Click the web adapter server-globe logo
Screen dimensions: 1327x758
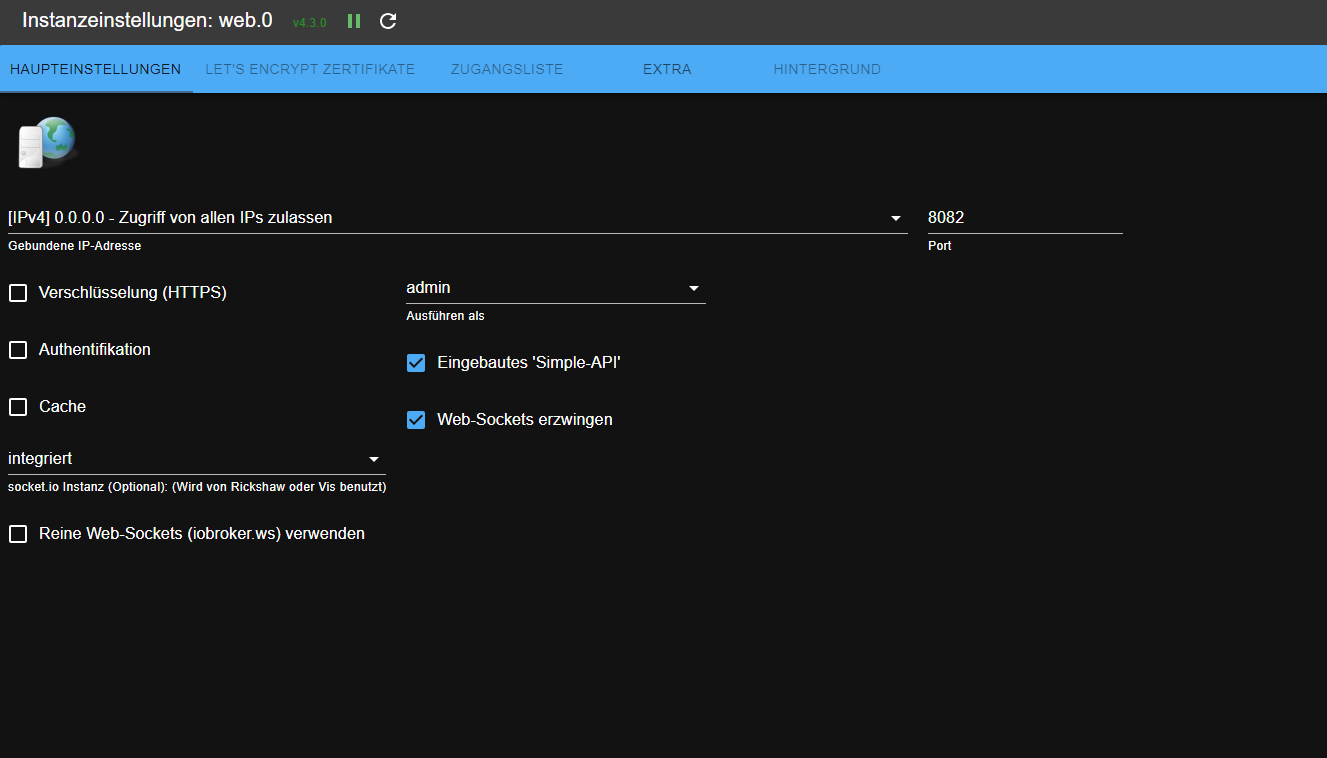click(x=46, y=142)
